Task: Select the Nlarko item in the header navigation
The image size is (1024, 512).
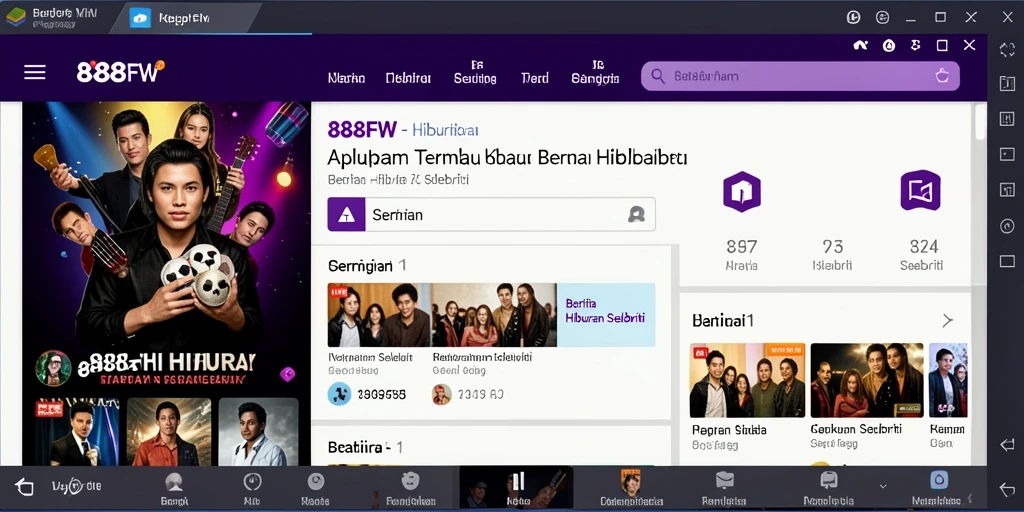Action: (346, 78)
